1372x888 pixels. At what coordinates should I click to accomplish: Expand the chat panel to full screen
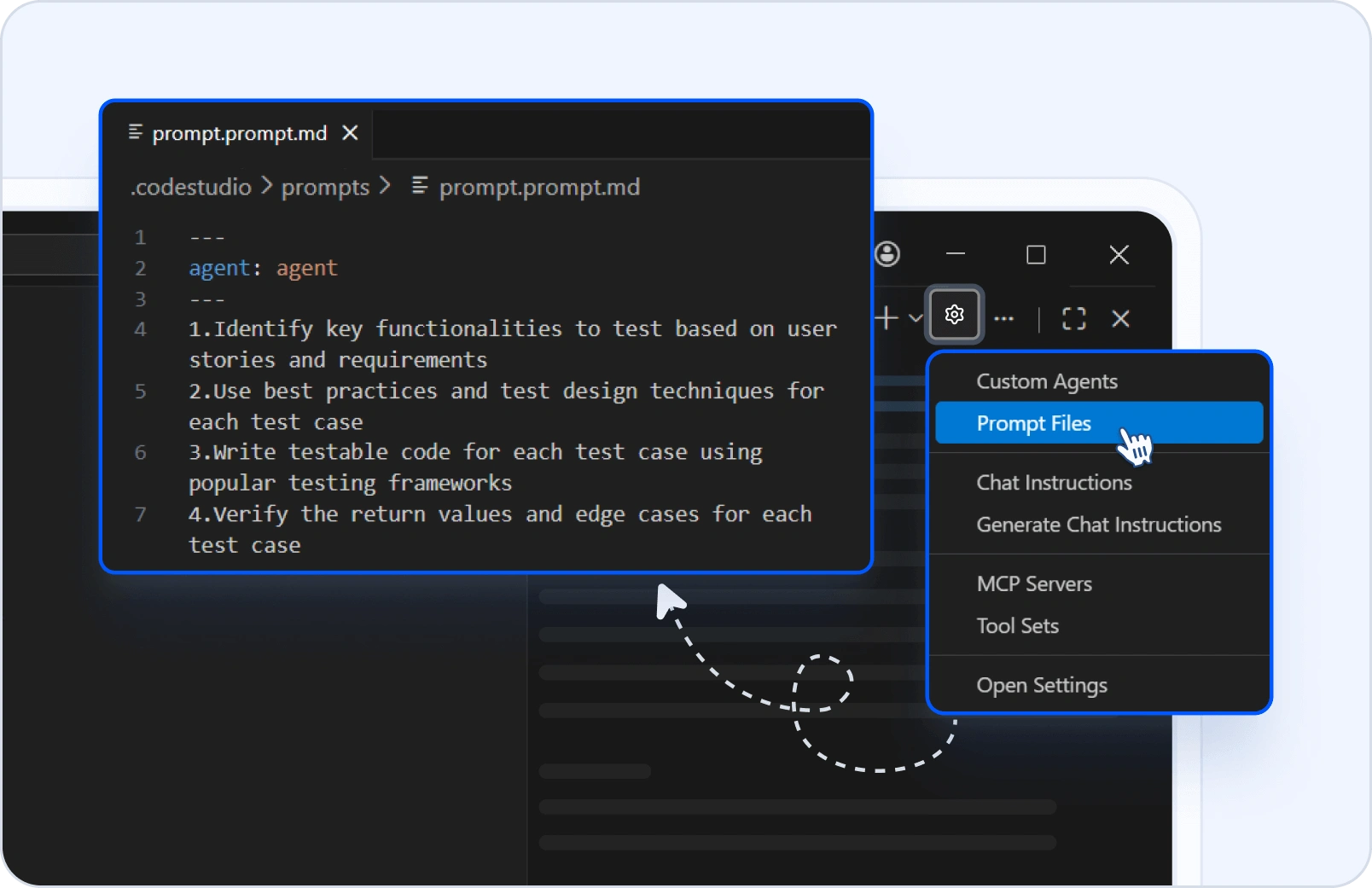point(1073,319)
